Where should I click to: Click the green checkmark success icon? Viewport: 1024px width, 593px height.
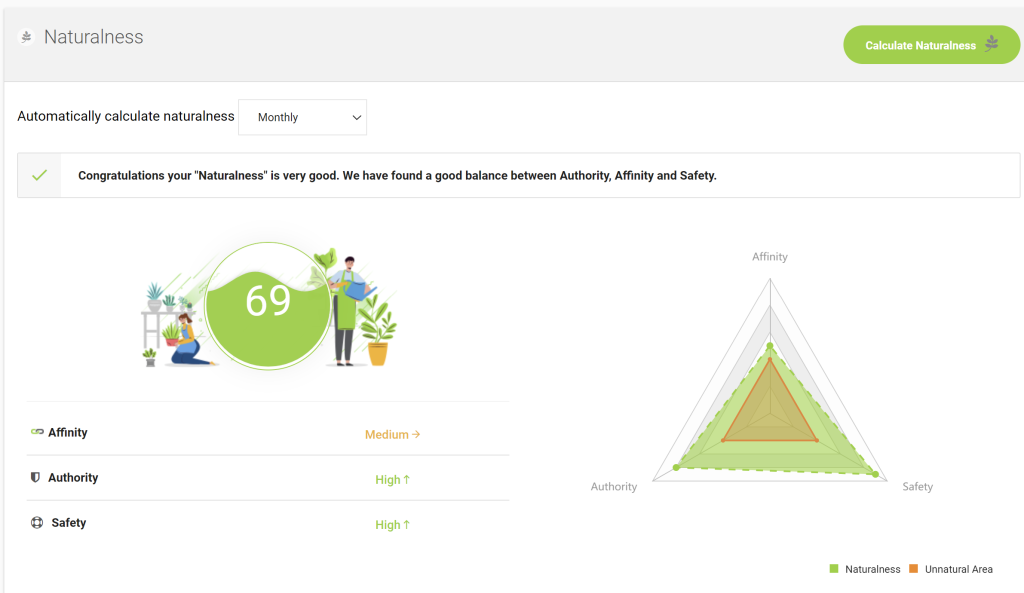click(39, 175)
